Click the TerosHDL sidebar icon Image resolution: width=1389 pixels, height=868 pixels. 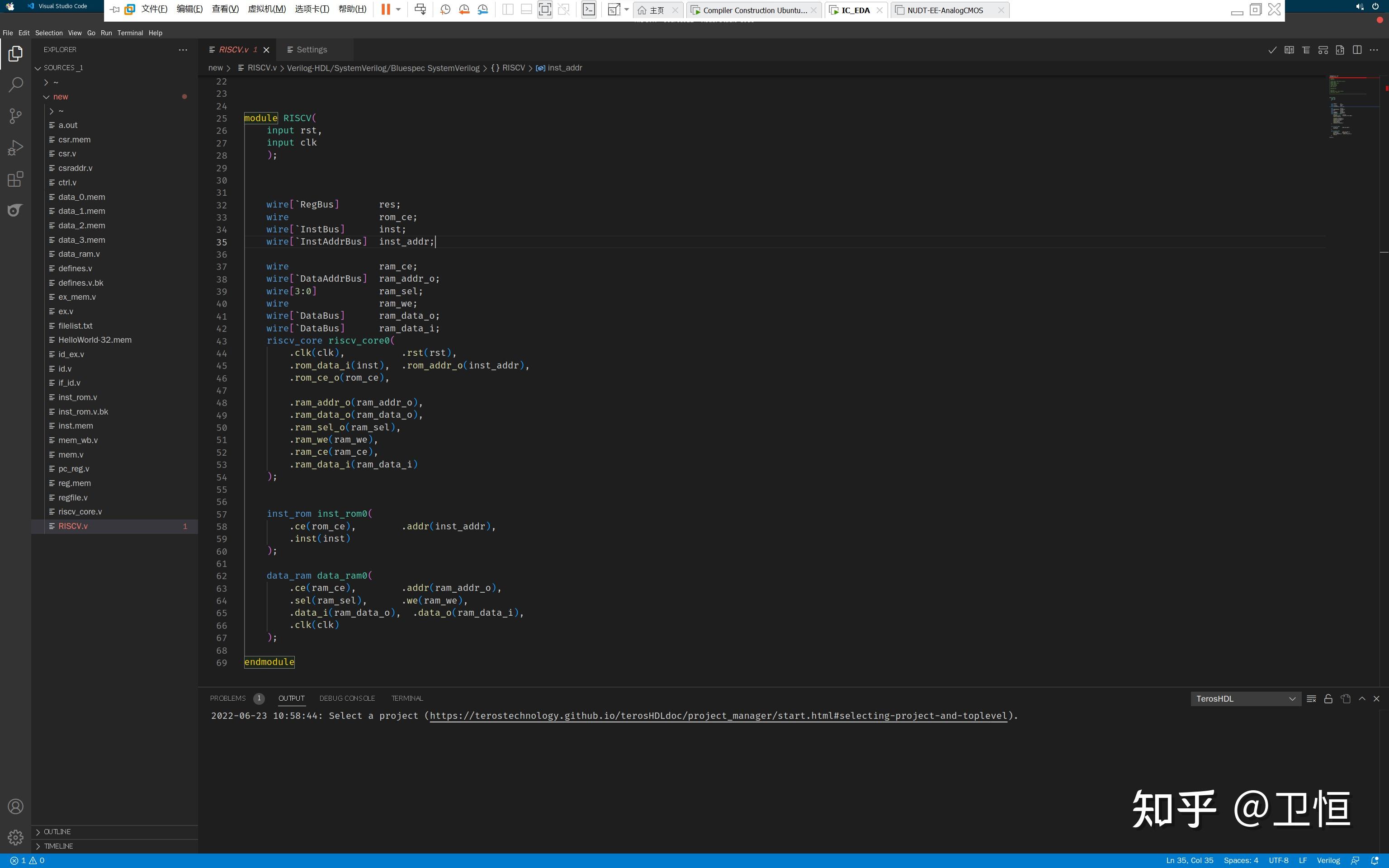(15, 210)
